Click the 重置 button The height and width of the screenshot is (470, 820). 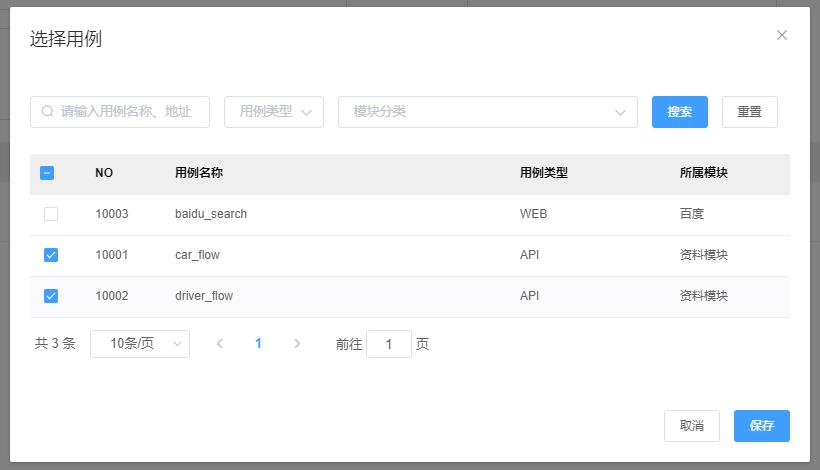coord(750,112)
